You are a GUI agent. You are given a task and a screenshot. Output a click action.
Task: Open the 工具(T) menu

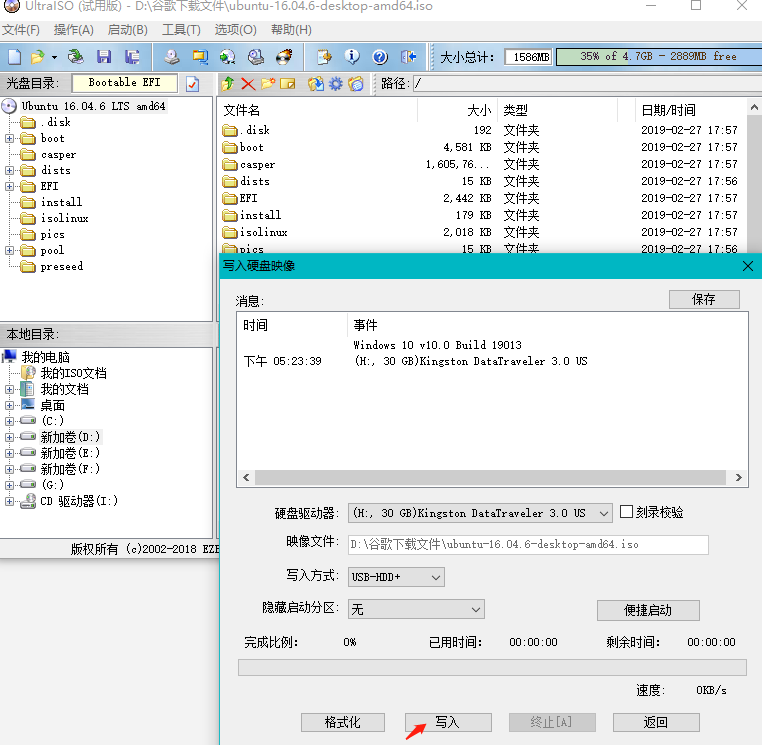click(x=181, y=30)
